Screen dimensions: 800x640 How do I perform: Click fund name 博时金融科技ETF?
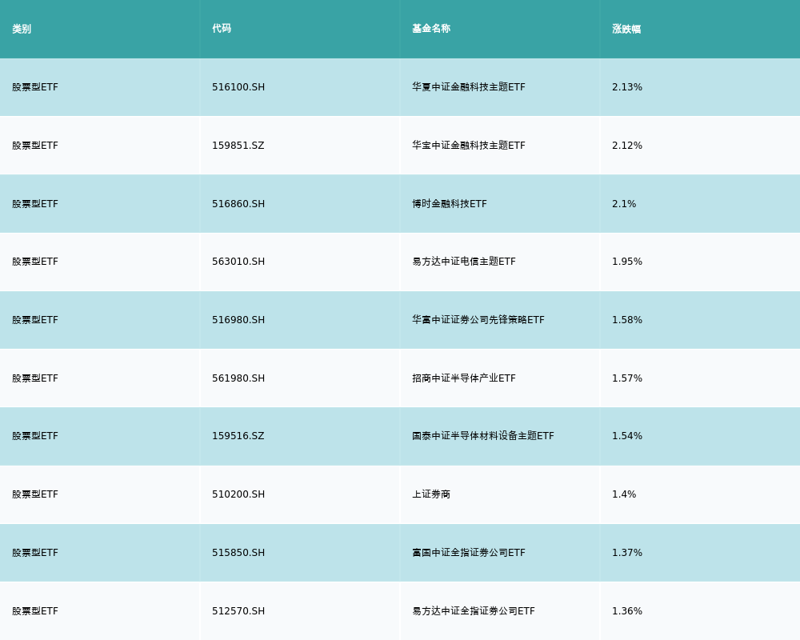(x=449, y=204)
